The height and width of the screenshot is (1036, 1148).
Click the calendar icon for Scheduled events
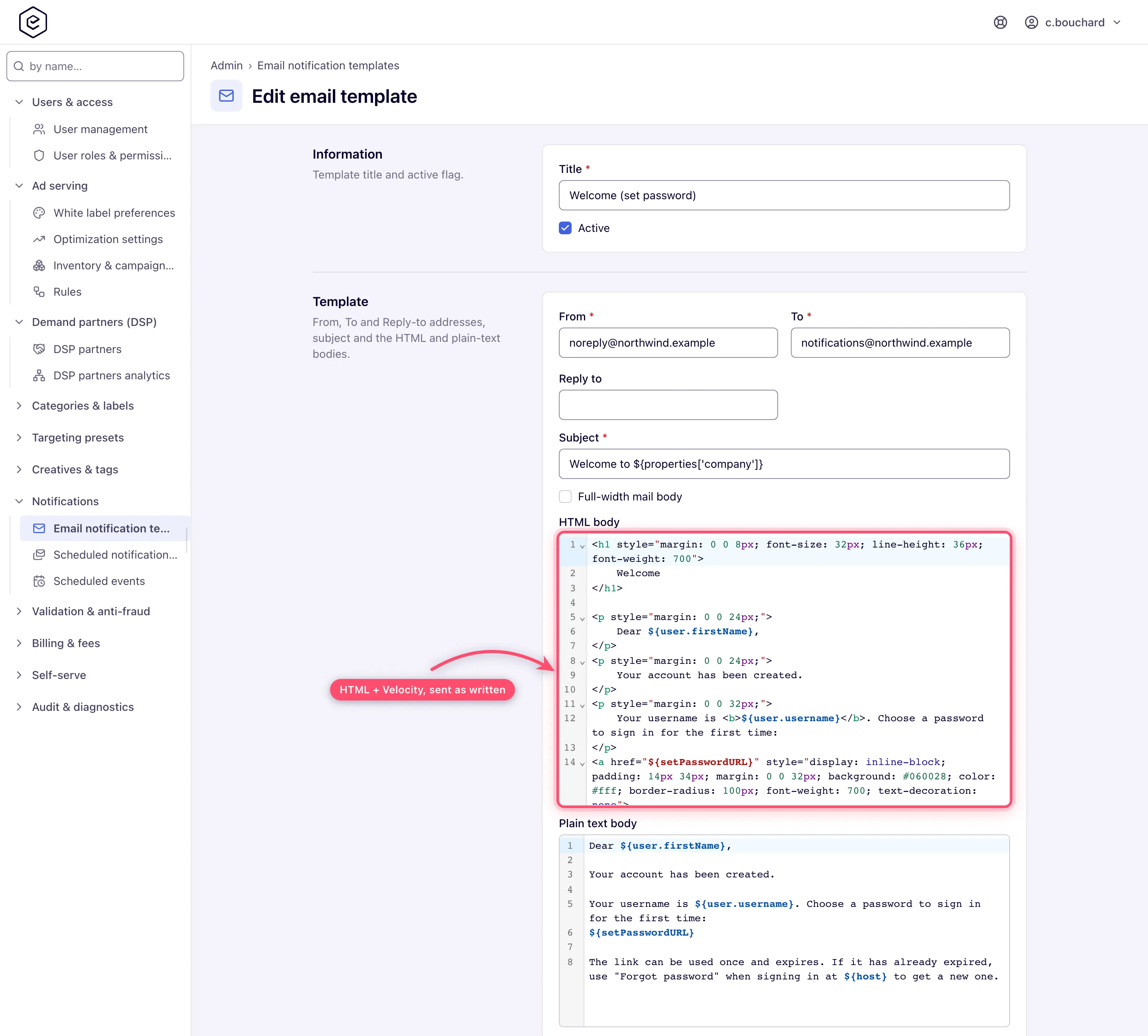click(39, 581)
